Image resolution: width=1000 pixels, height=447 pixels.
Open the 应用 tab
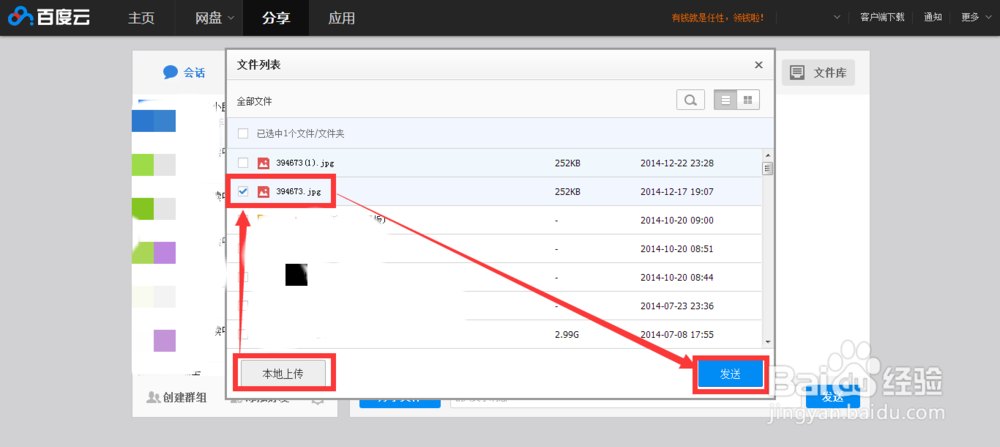[341, 18]
